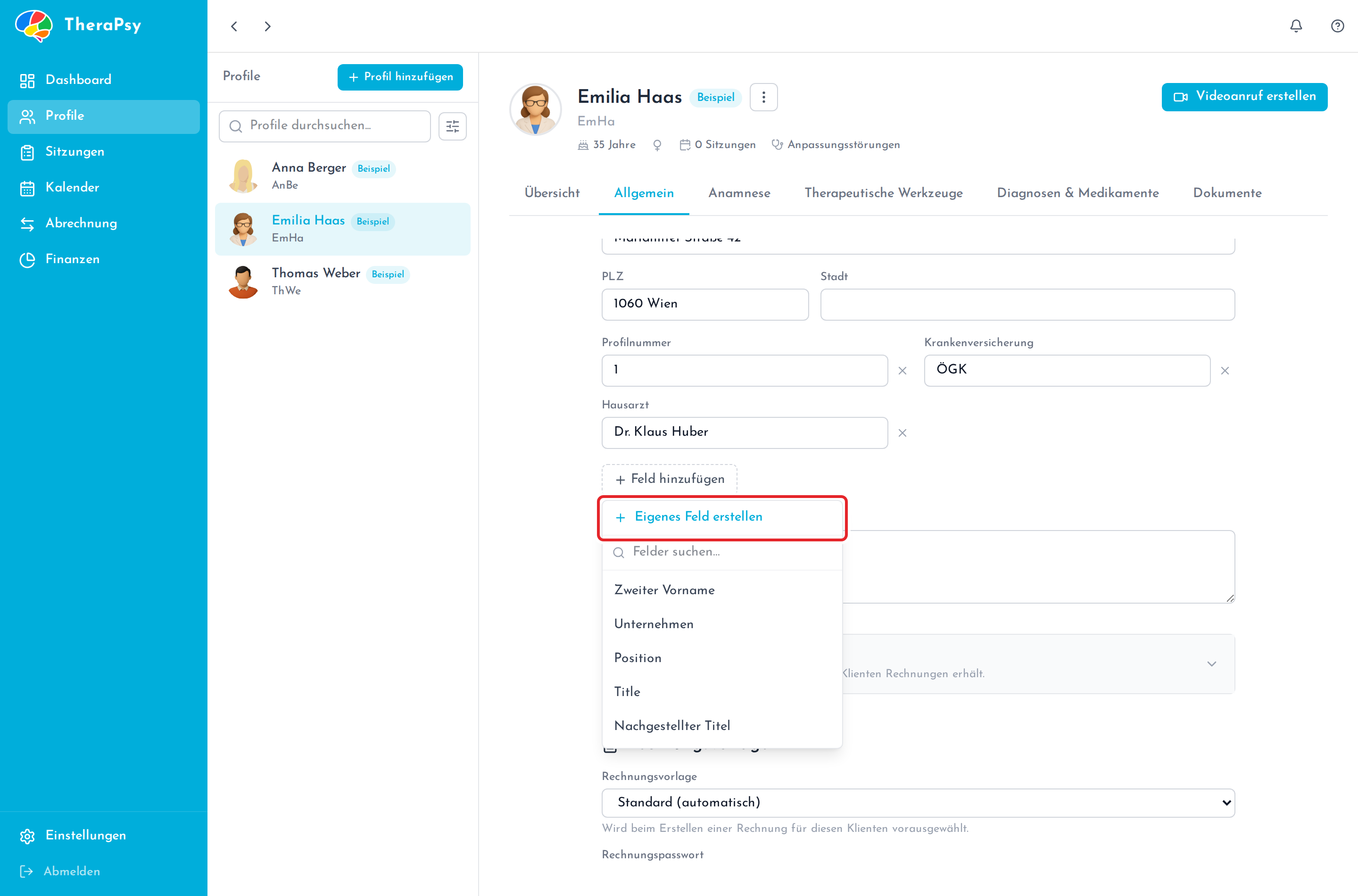The width and height of the screenshot is (1358, 896).
Task: Open Diagnosen & Medikamente tab
Action: [1077, 193]
